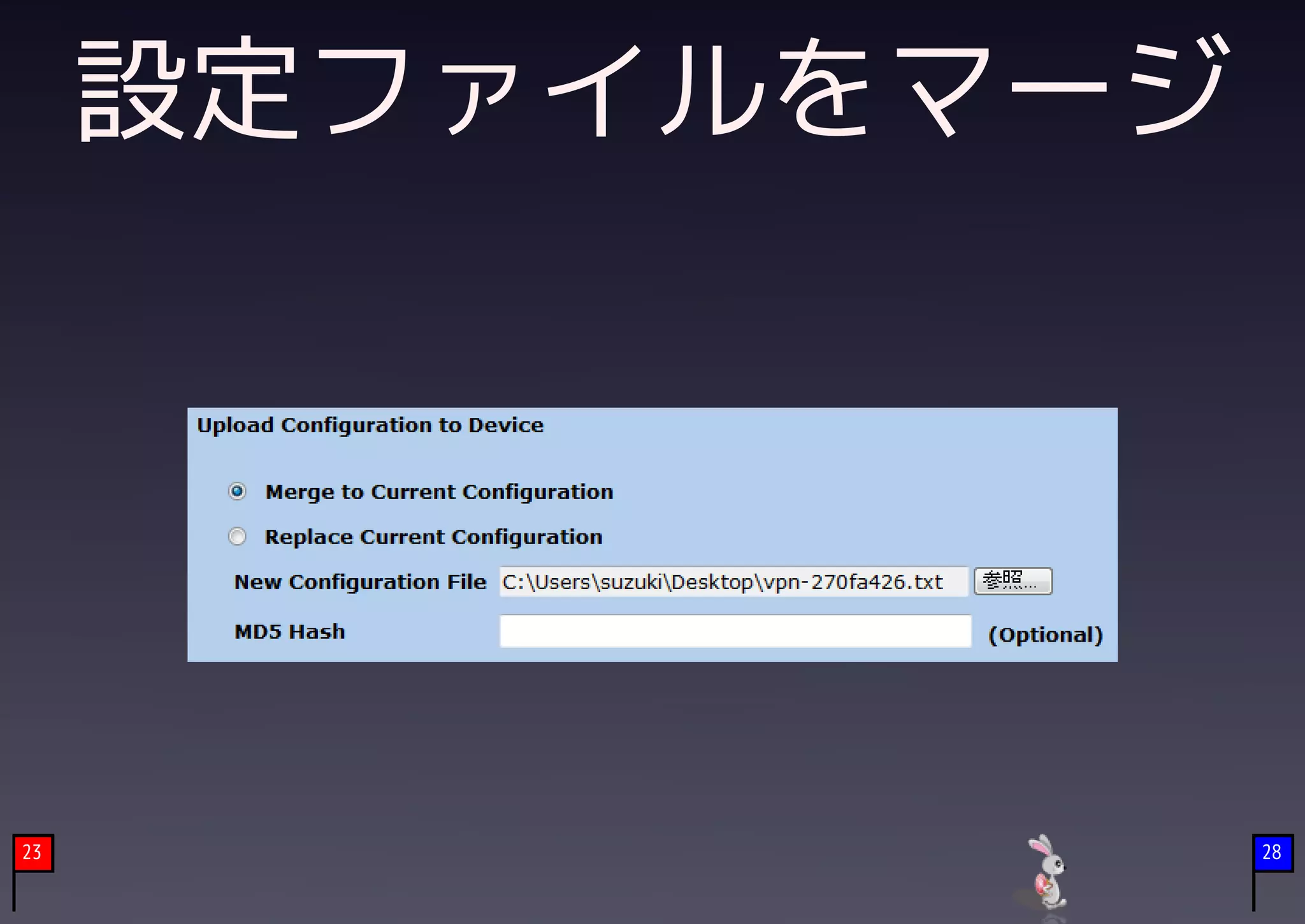Viewport: 1305px width, 924px height.
Task: Click the vpn-270fa426.txt filename in path
Action: pyautogui.click(x=854, y=582)
